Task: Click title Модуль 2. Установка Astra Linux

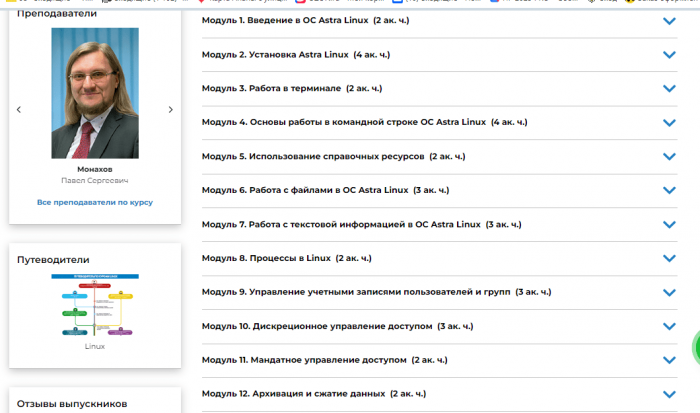Action: coord(296,54)
